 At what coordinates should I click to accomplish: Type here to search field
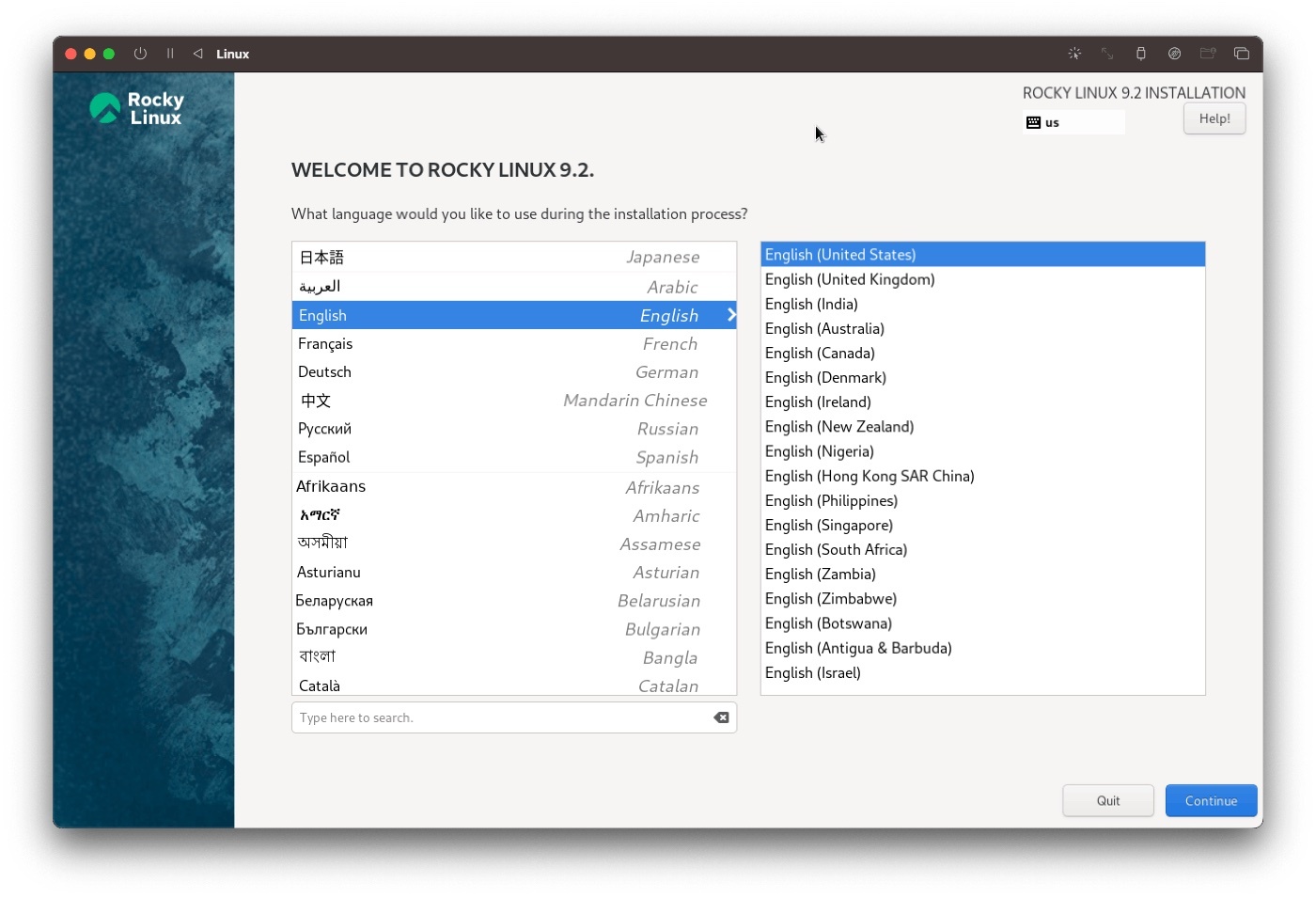pos(513,717)
